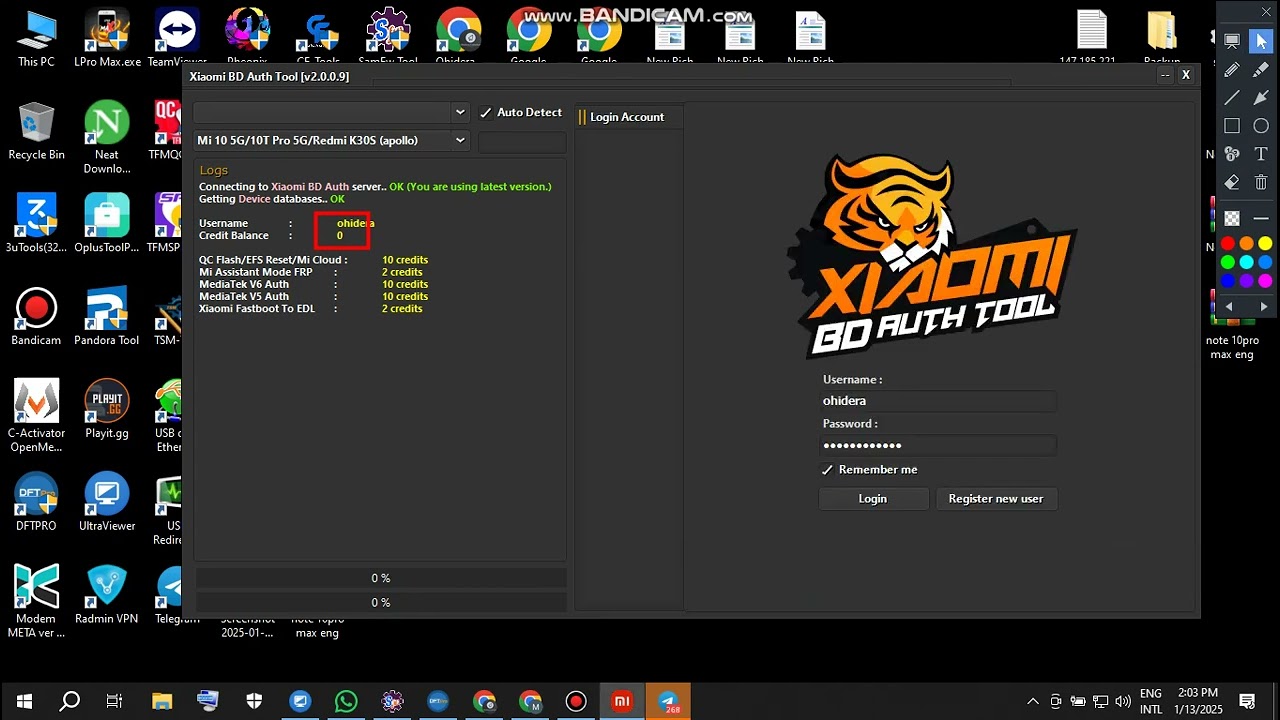The width and height of the screenshot is (1280, 720).
Task: Open 3uTools desktop shortcut
Action: (36, 223)
